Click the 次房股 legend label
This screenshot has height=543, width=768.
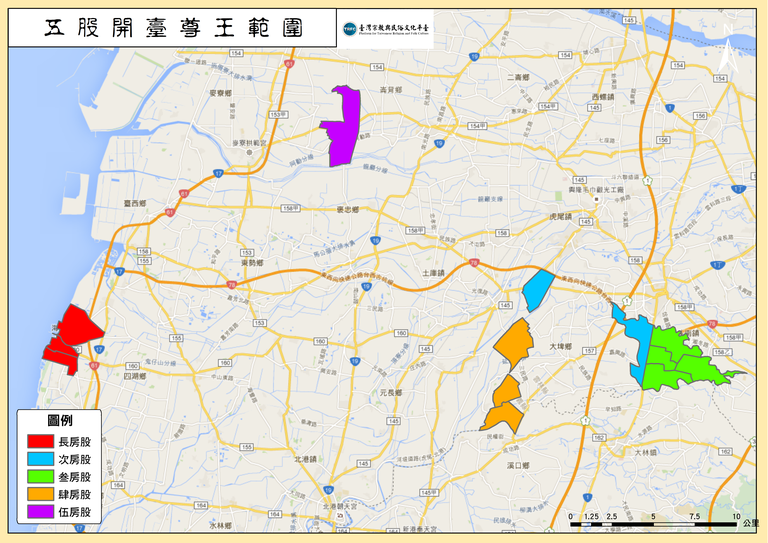click(x=75, y=459)
